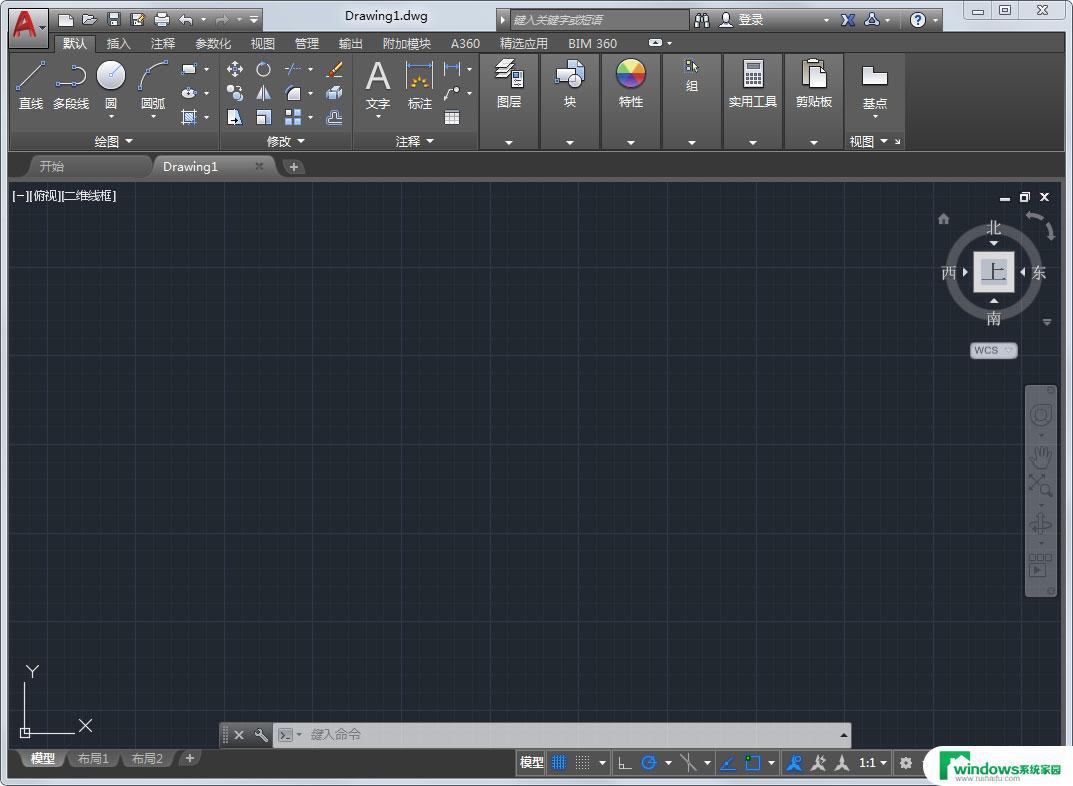The height and width of the screenshot is (786, 1073).
Task: Toggle polar tracking in status bar
Action: [x=649, y=762]
